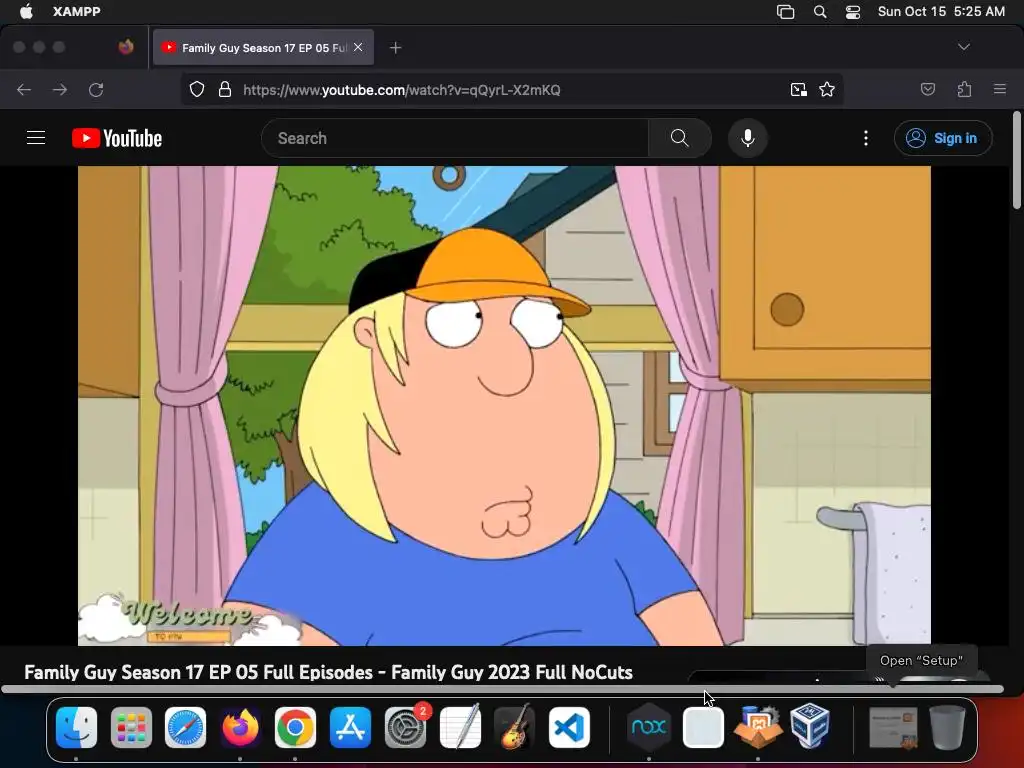Launch GarageBand from the dock
Screen dimensions: 1024x768
pos(515,727)
